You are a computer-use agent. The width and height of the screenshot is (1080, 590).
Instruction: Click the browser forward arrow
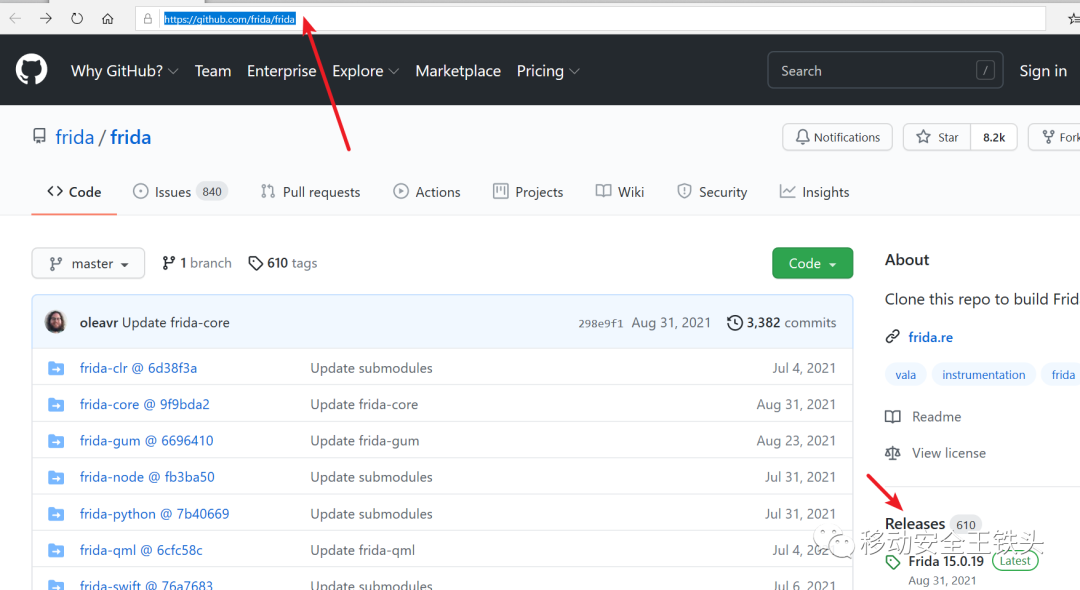click(x=46, y=19)
